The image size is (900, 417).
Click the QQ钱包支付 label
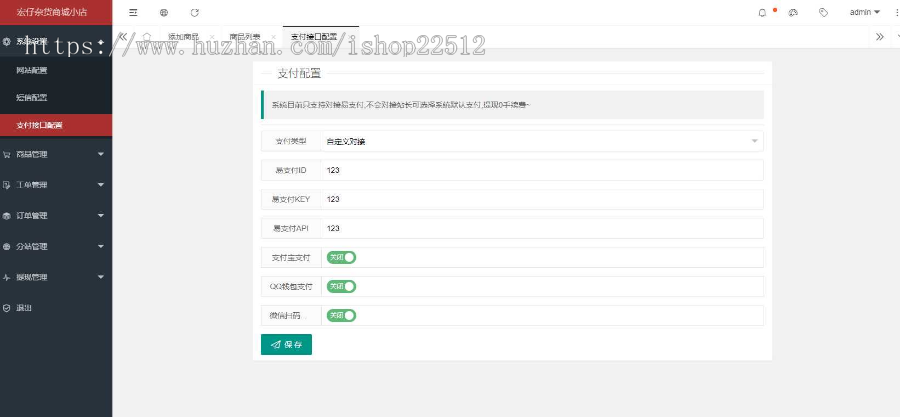tap(291, 286)
